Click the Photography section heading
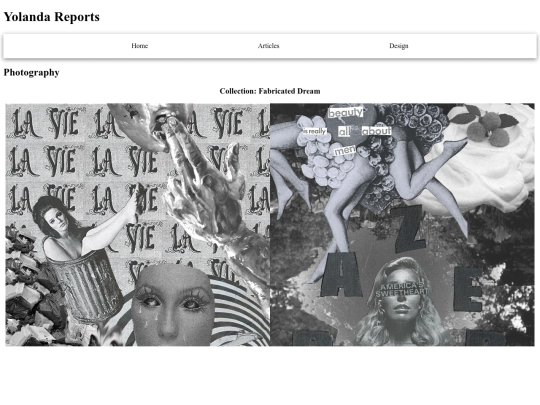The width and height of the screenshot is (540, 405). [32, 72]
